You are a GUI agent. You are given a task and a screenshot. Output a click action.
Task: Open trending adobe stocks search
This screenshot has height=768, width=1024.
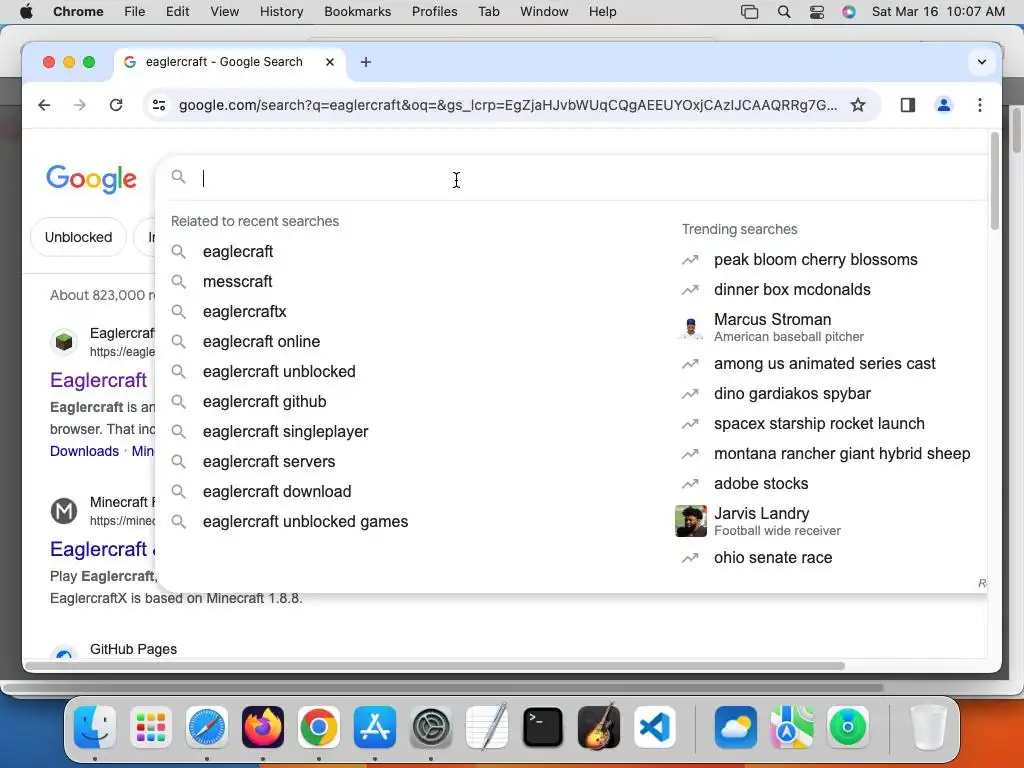point(761,484)
